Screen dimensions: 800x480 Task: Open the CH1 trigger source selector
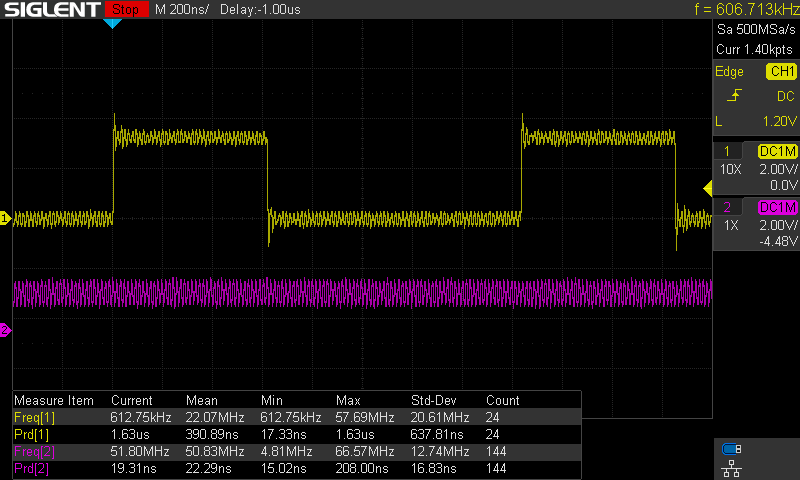click(782, 71)
